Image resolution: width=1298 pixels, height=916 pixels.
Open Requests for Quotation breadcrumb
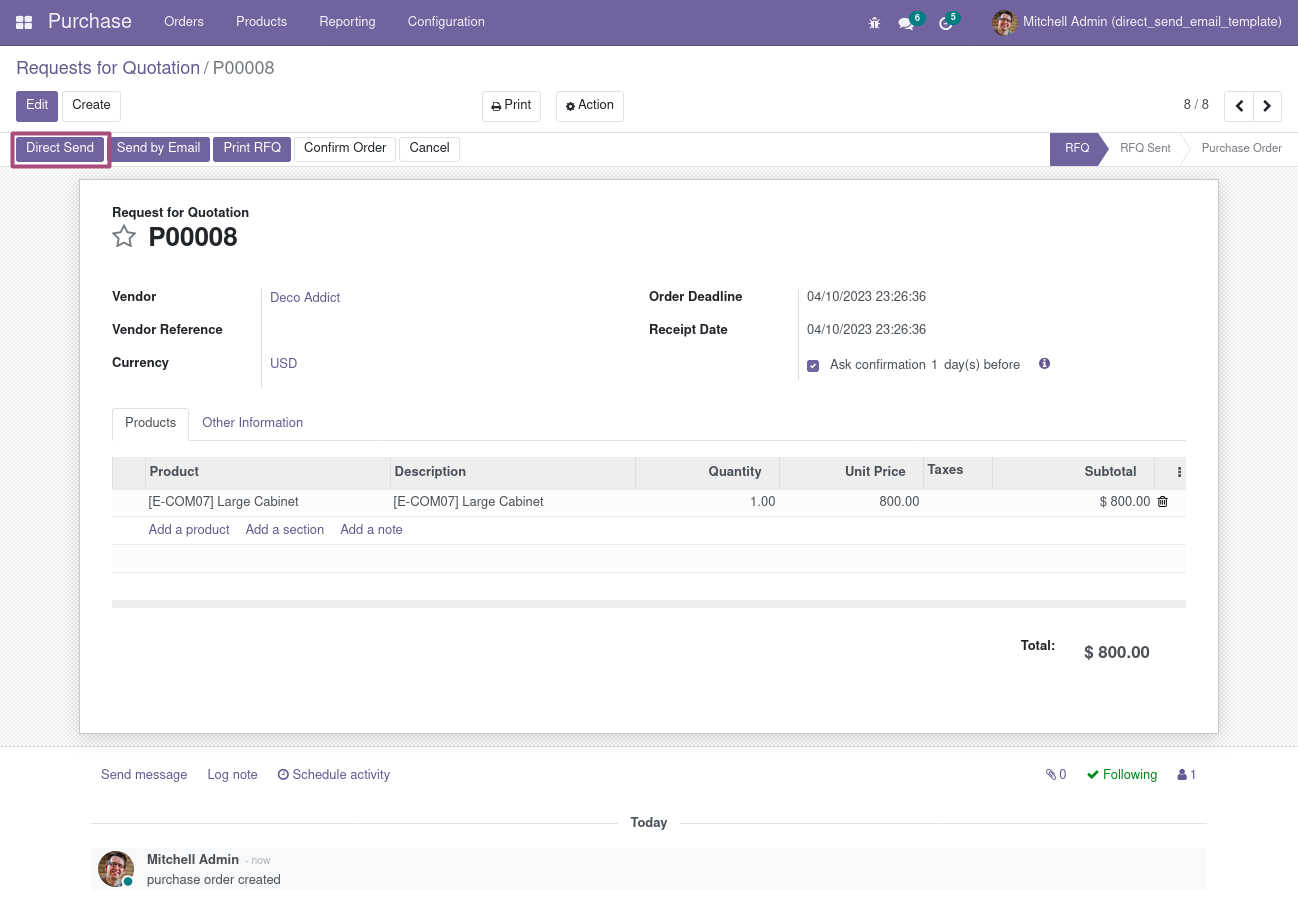[x=108, y=68]
